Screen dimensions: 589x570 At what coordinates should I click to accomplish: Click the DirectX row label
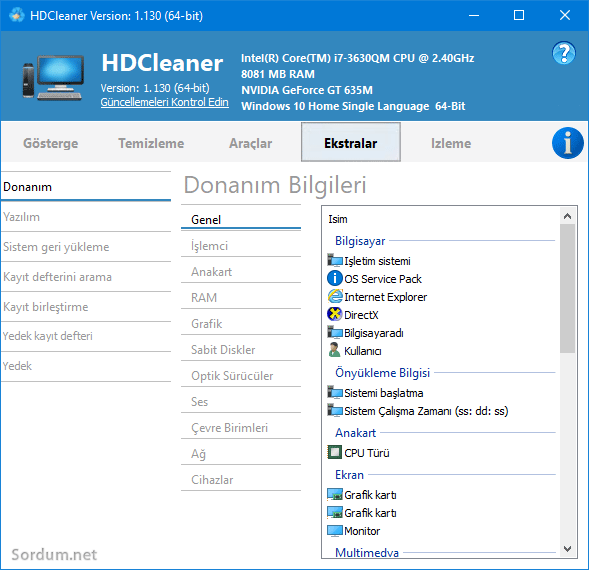click(361, 315)
